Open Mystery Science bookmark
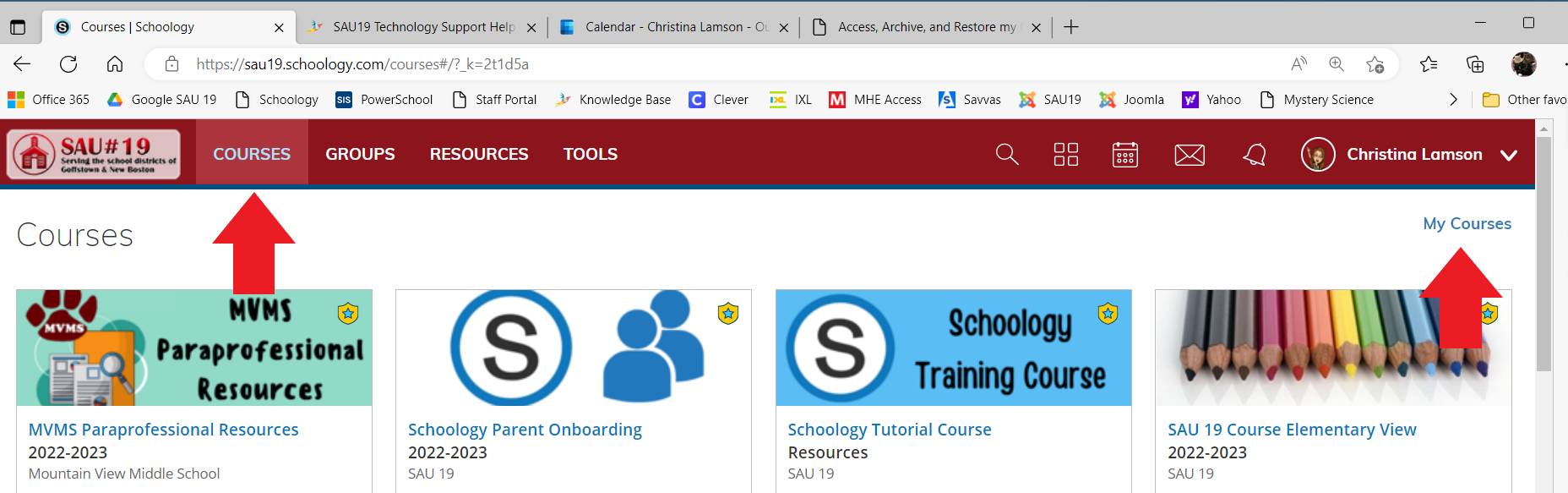The image size is (1568, 493). pos(1317,100)
